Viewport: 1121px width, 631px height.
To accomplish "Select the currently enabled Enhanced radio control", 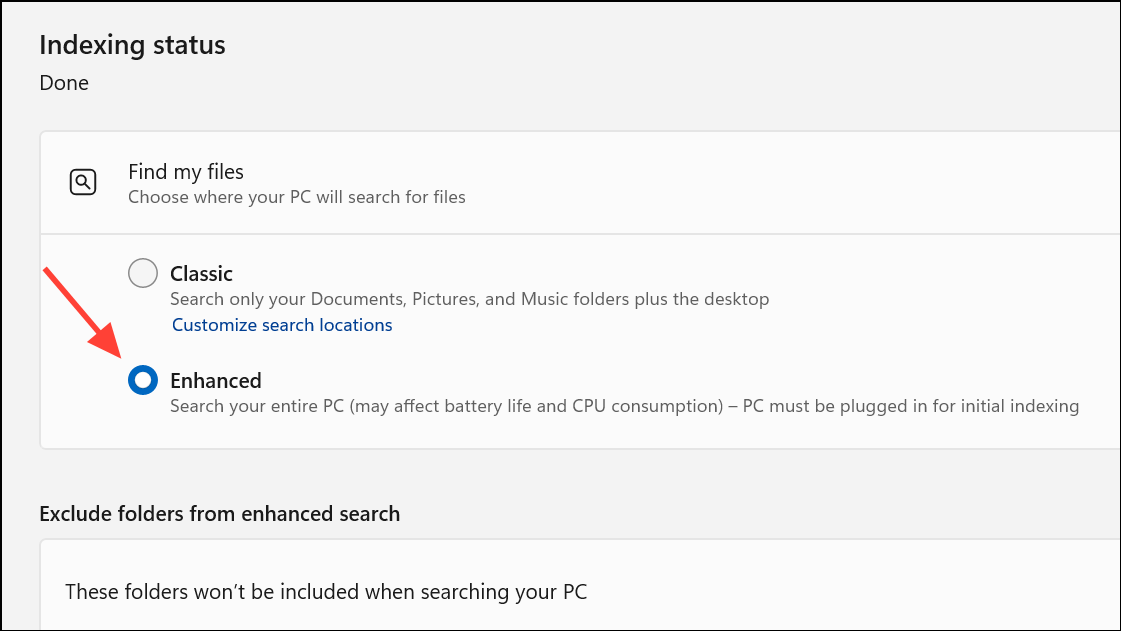I will [143, 380].
